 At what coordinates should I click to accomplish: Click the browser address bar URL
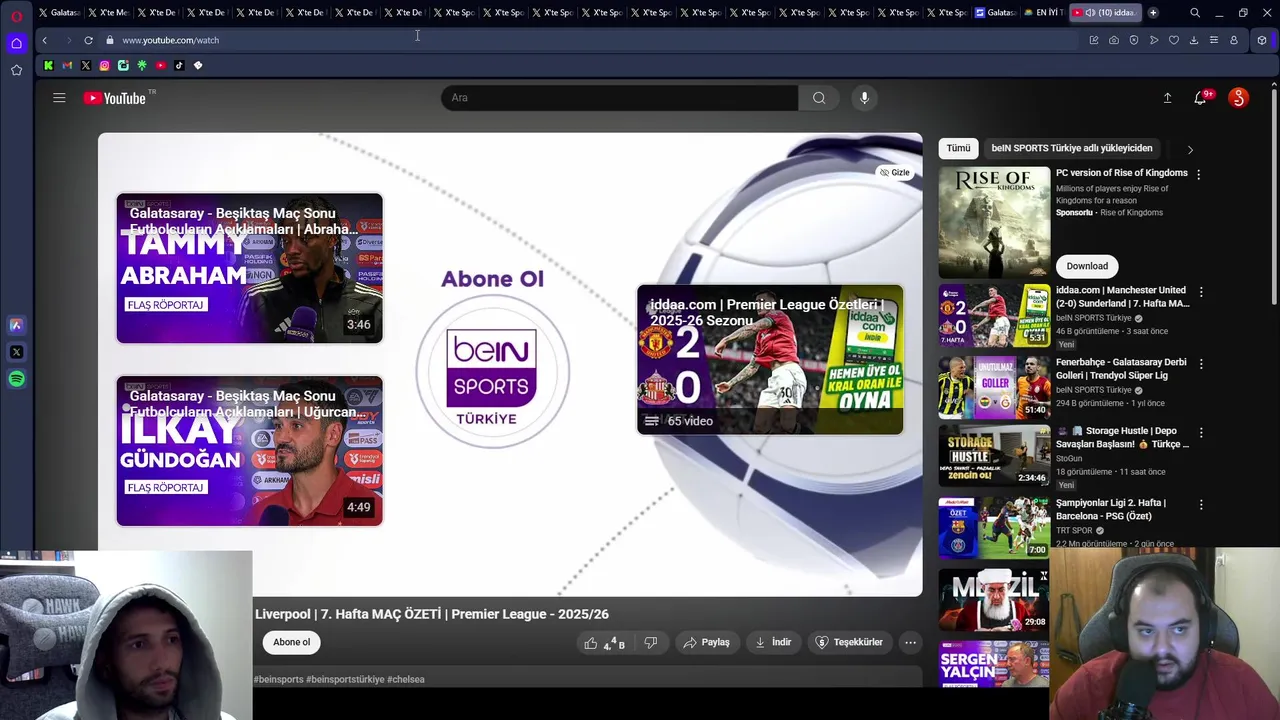tap(170, 40)
